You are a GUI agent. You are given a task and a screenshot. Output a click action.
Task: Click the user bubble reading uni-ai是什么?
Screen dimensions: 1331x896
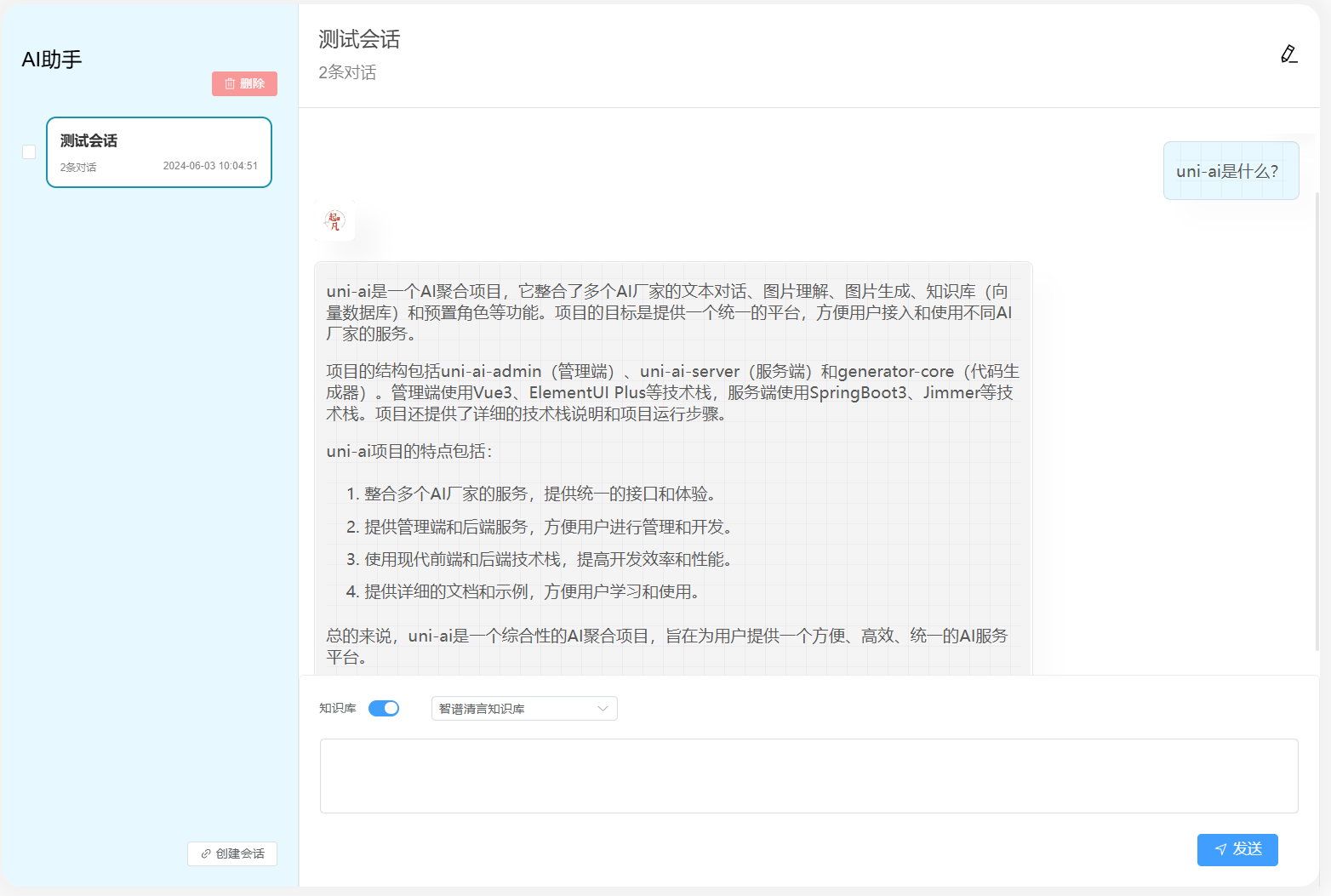point(1231,170)
